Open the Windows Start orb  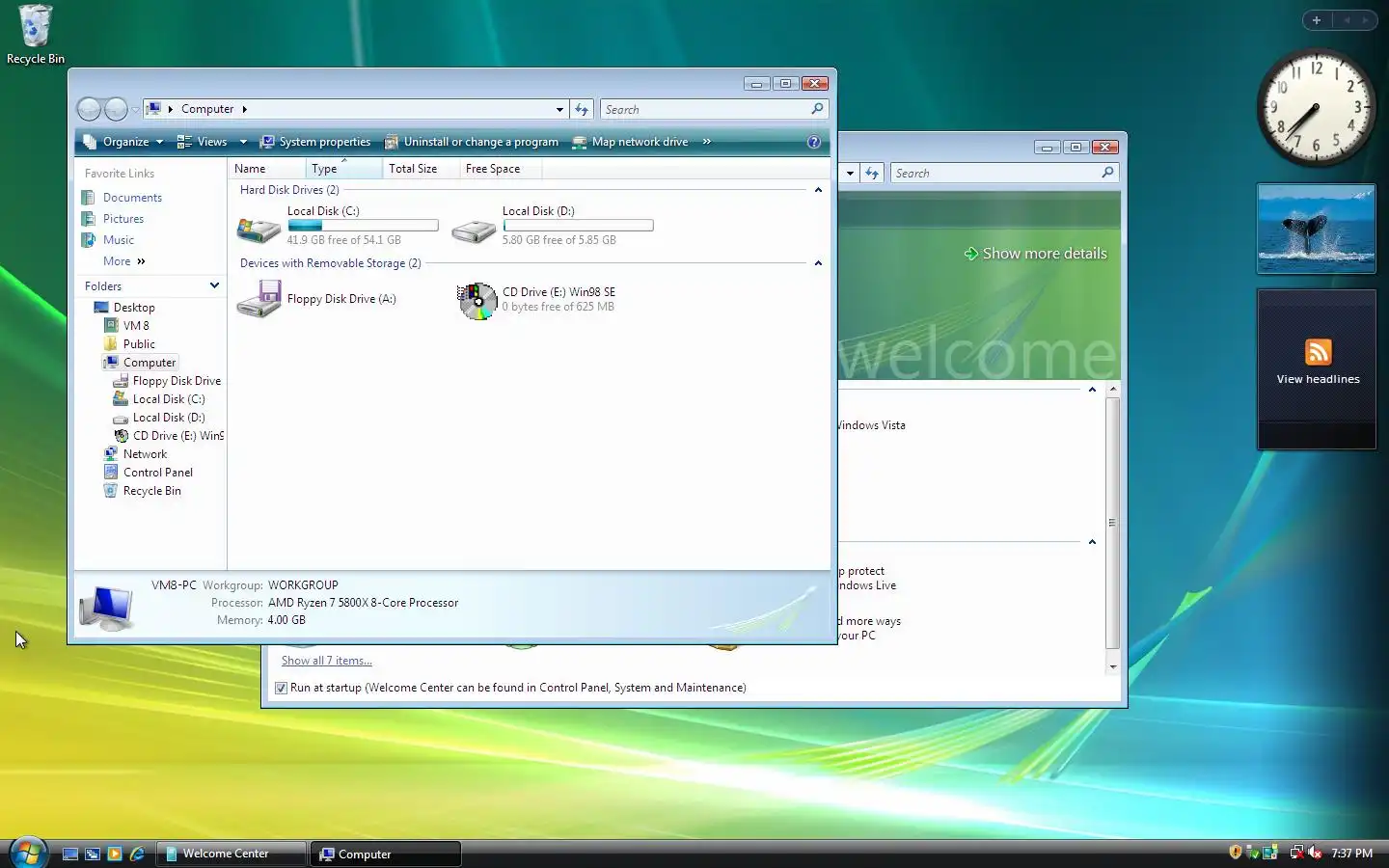pyautogui.click(x=27, y=852)
